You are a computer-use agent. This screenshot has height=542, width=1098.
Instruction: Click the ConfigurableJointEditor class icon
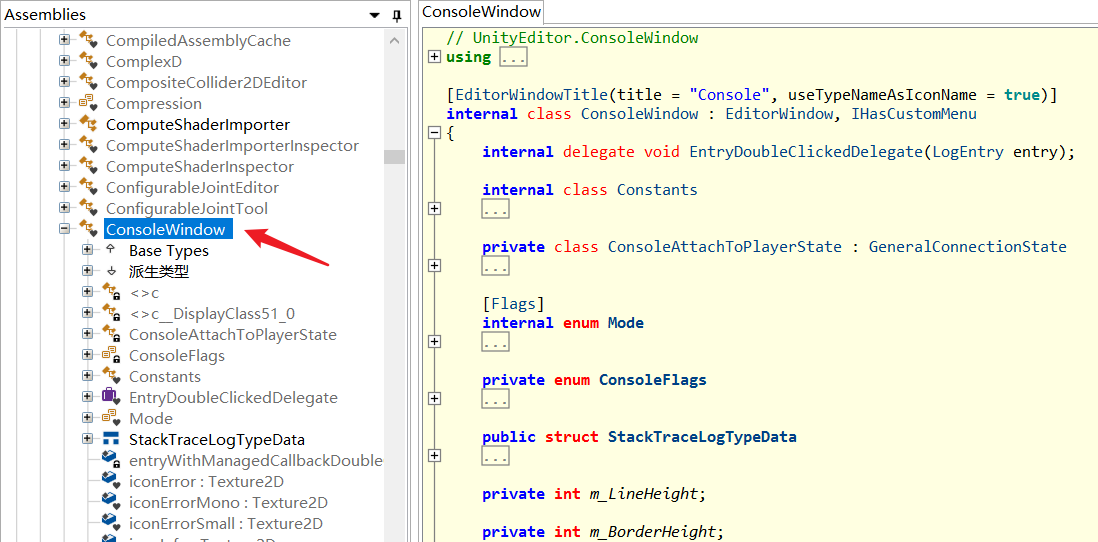pyautogui.click(x=88, y=187)
